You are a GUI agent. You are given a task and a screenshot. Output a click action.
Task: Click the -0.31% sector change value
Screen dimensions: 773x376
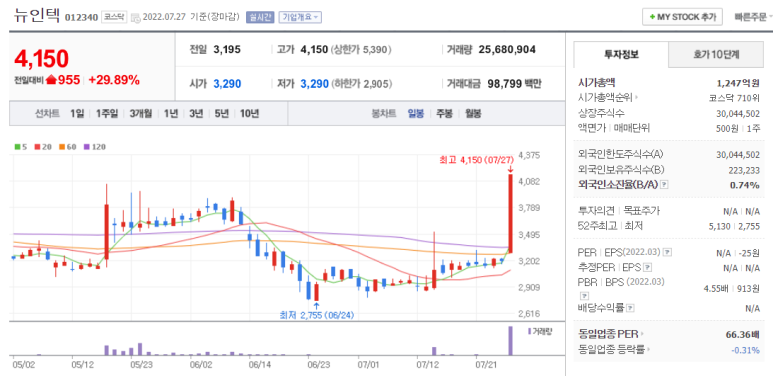click(x=745, y=350)
